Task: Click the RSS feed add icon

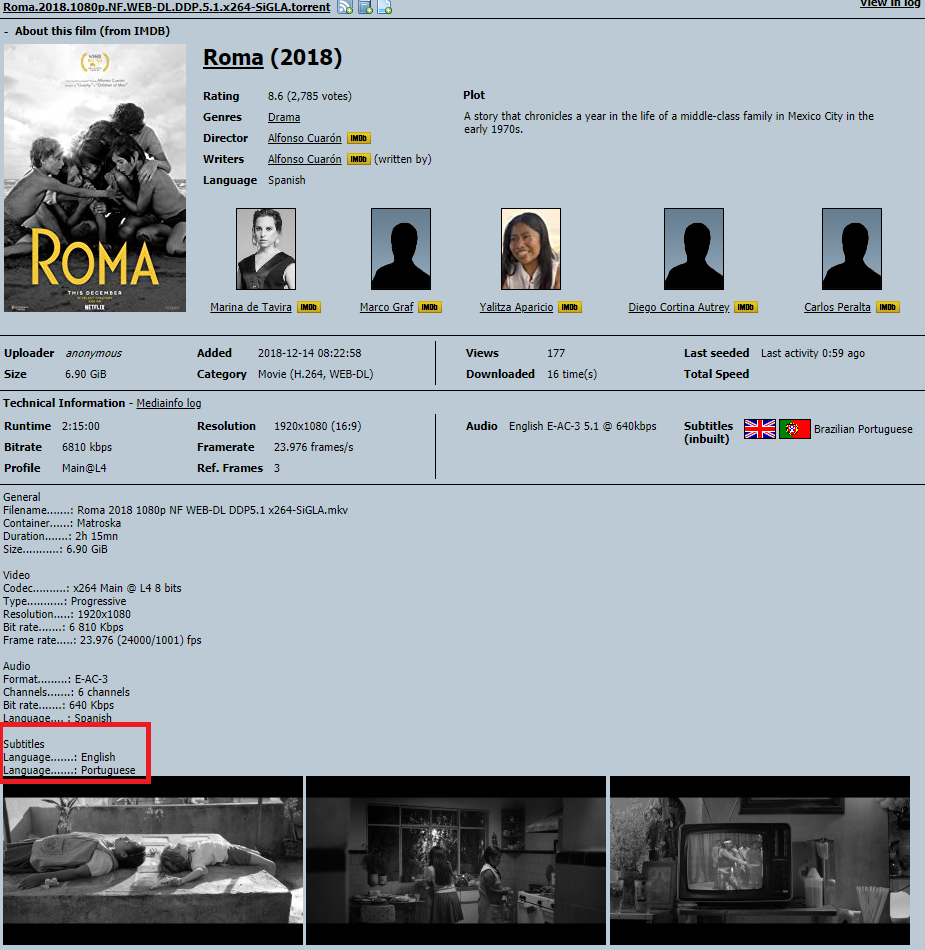Action: [345, 7]
